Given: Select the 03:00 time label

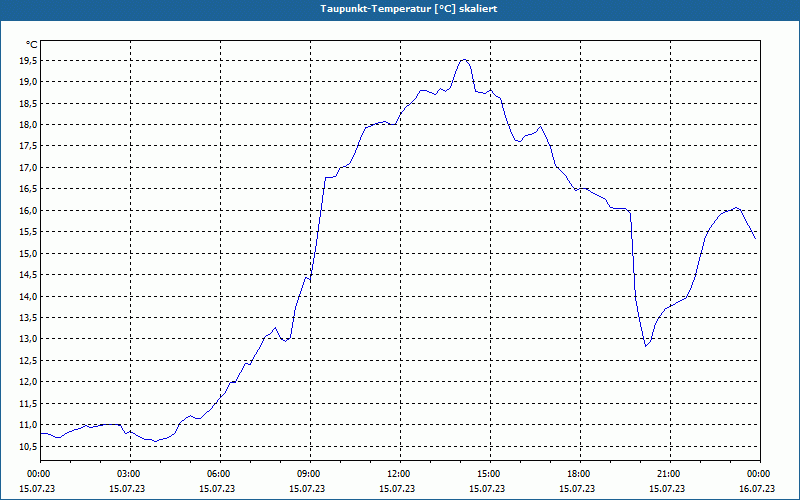Looking at the screenshot, I should click(128, 474).
